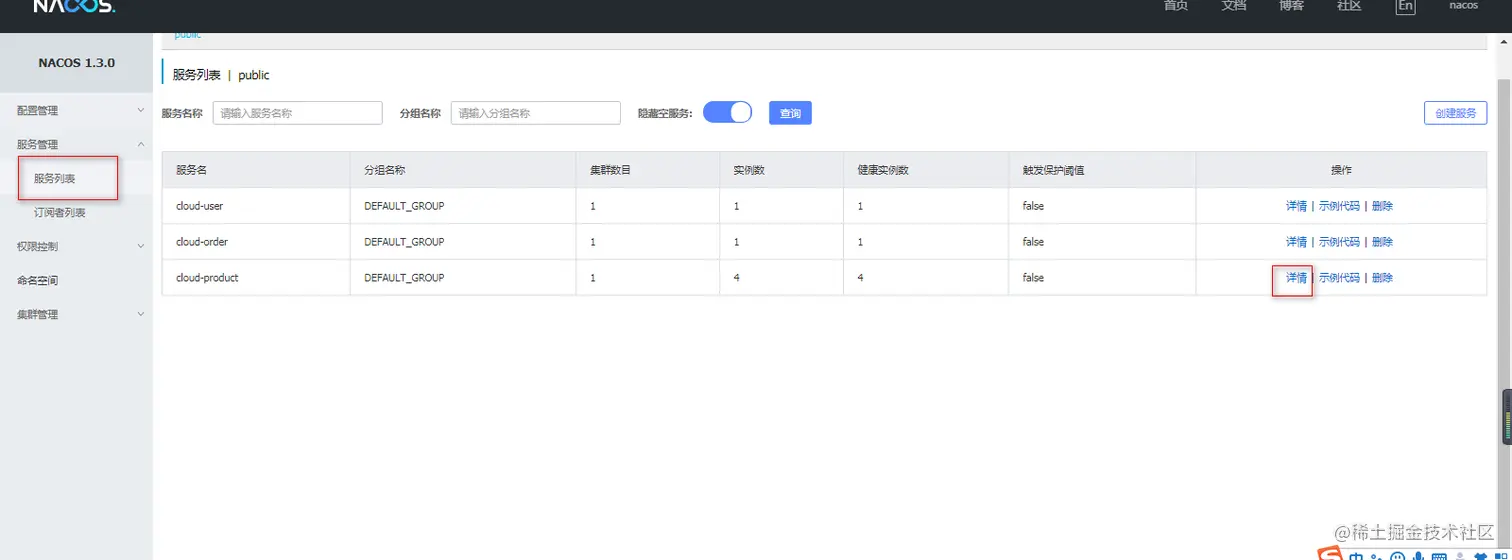
Task: Open 文档 in the top navigation
Action: tap(1234, 6)
